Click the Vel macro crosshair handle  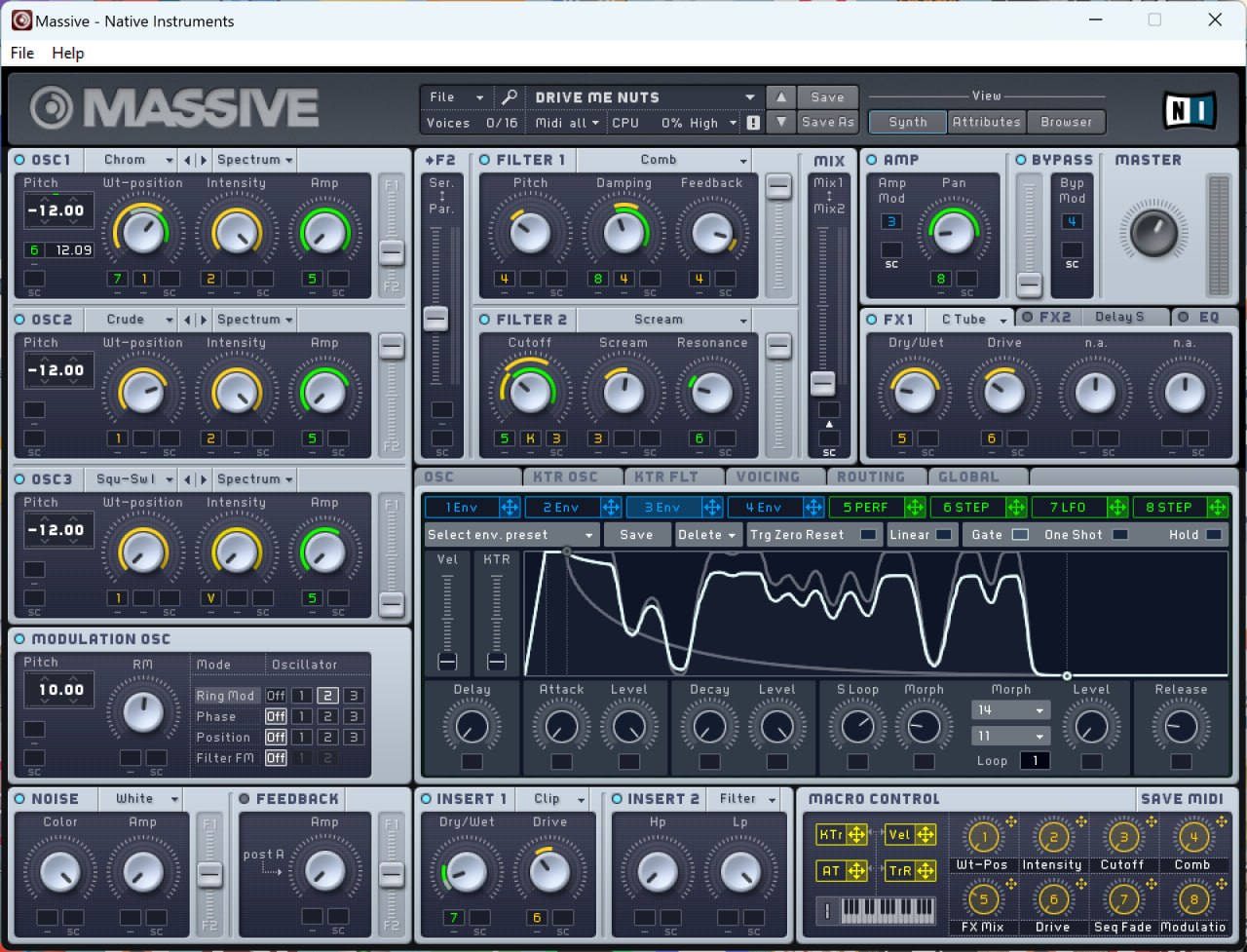click(925, 834)
